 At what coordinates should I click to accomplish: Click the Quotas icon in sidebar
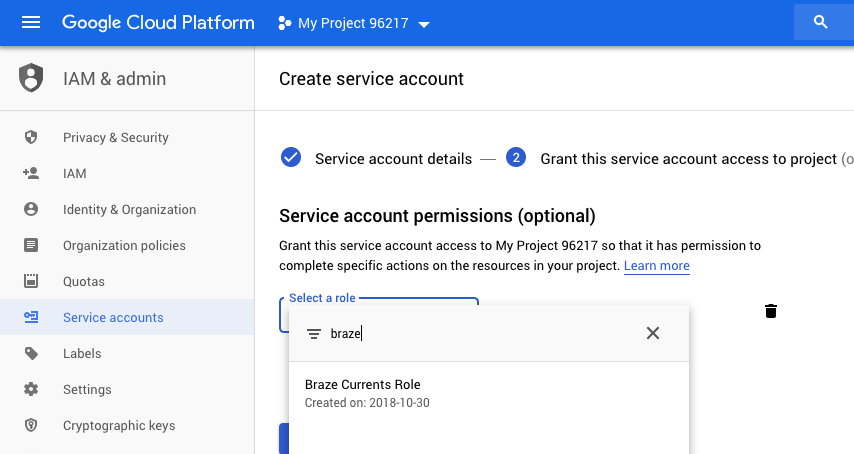[x=31, y=281]
